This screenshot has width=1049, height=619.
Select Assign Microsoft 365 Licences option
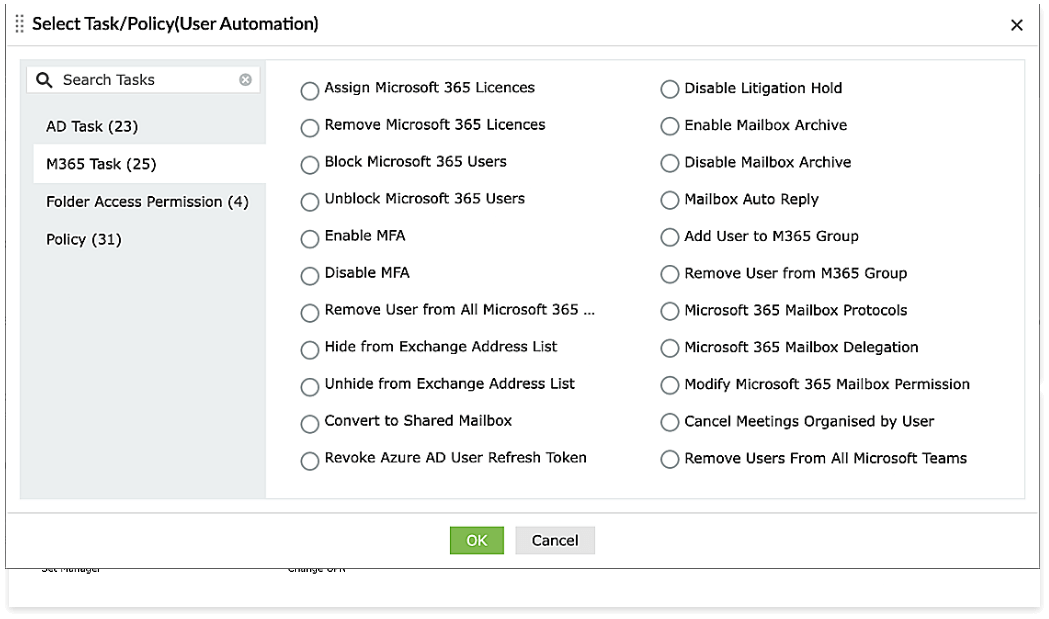(310, 91)
